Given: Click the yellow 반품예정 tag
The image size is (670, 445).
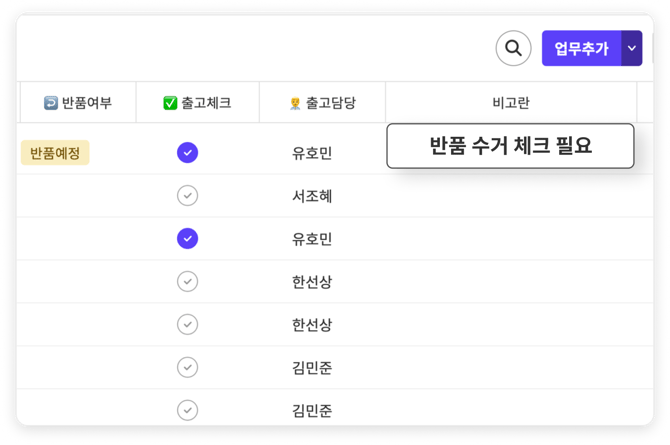Looking at the screenshot, I should coord(55,152).
